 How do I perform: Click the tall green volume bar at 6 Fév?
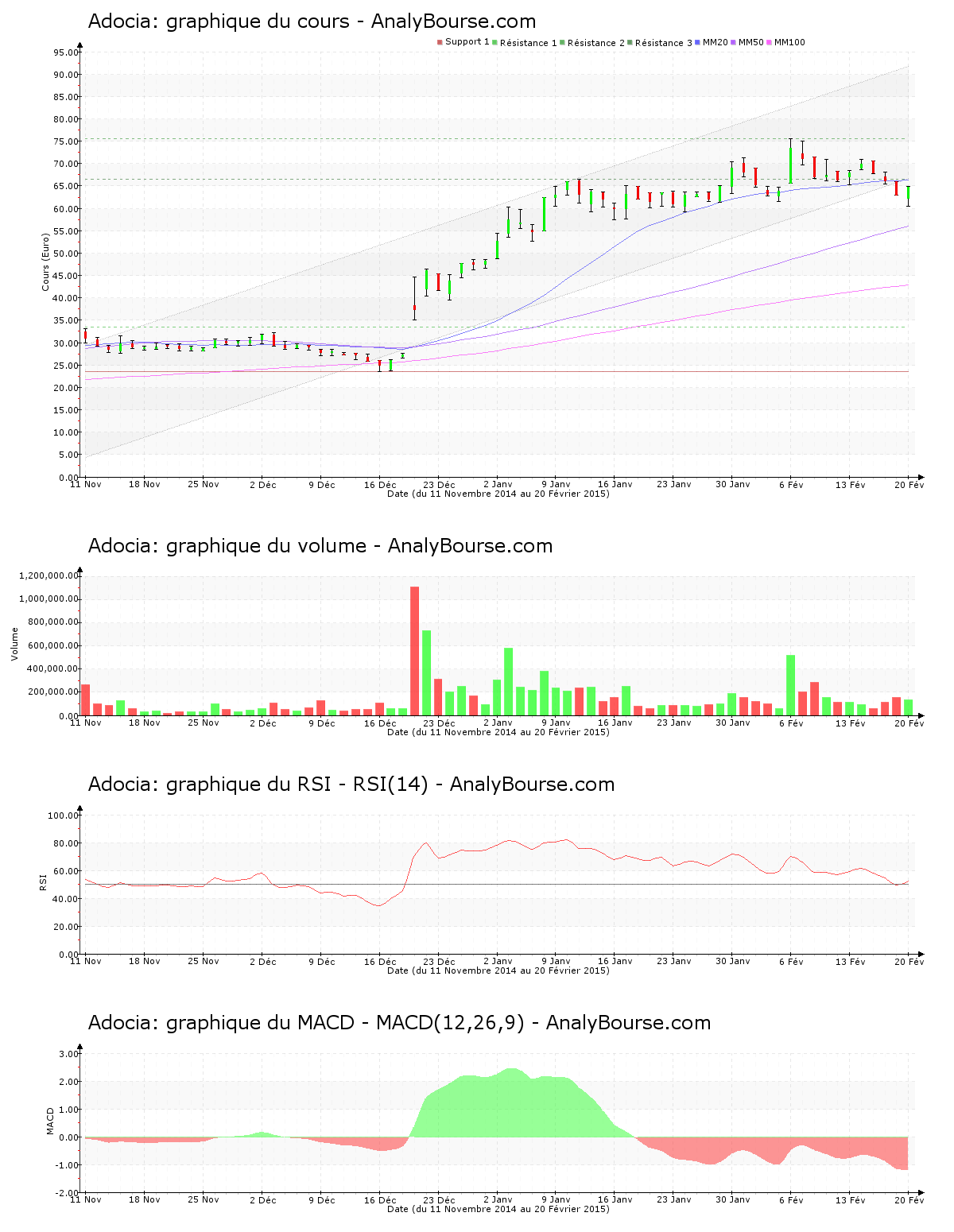(790, 685)
